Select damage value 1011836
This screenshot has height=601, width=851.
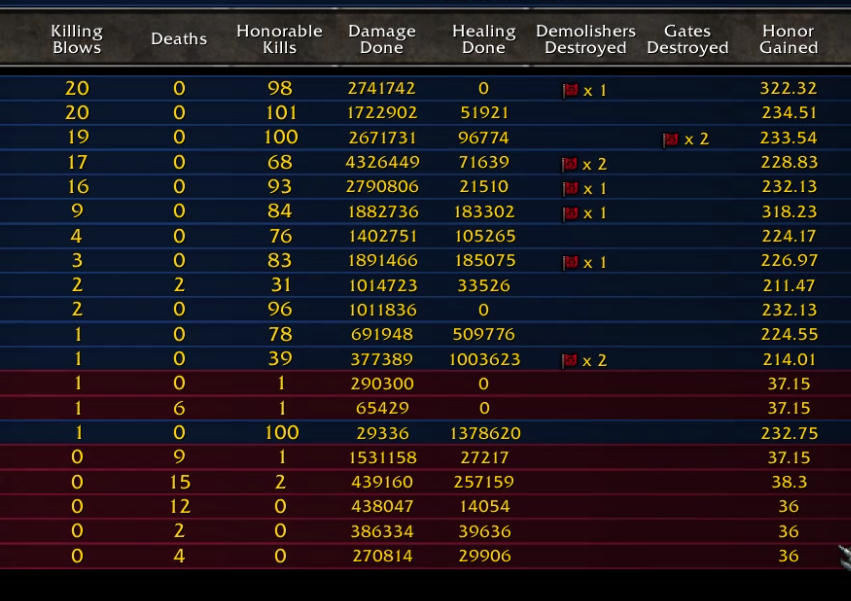382,309
